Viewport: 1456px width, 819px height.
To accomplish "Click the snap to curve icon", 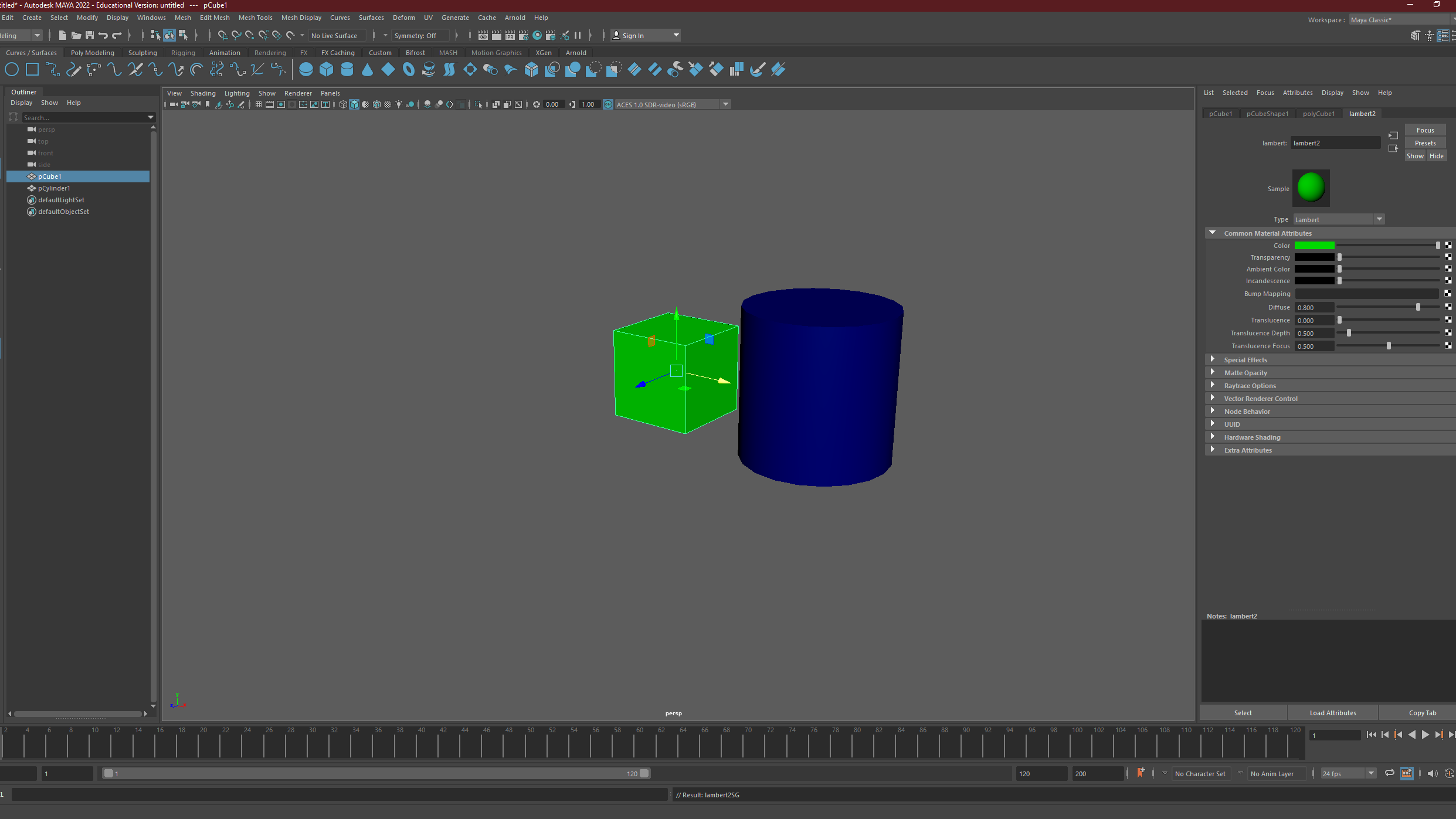I will click(x=236, y=35).
